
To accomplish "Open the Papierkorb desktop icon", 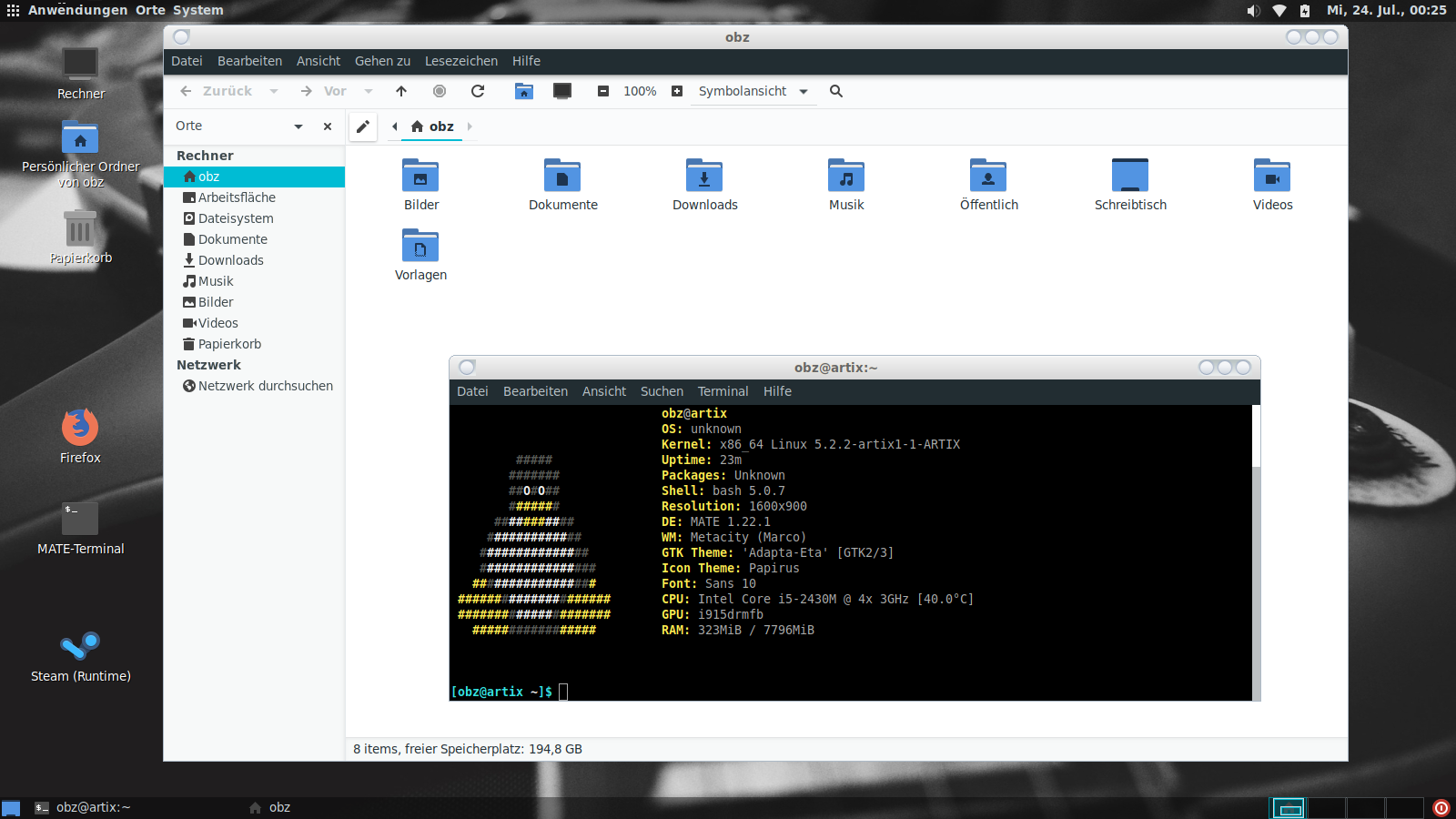I will point(80,227).
